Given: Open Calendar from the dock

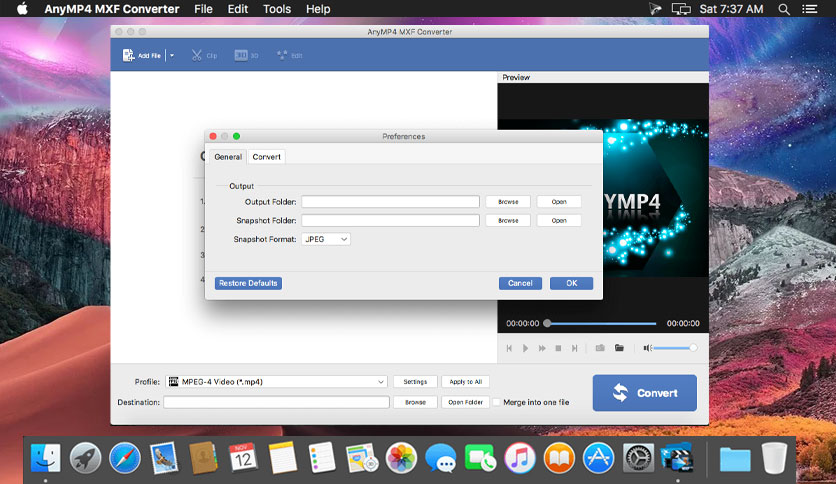Looking at the screenshot, I should coord(243,458).
